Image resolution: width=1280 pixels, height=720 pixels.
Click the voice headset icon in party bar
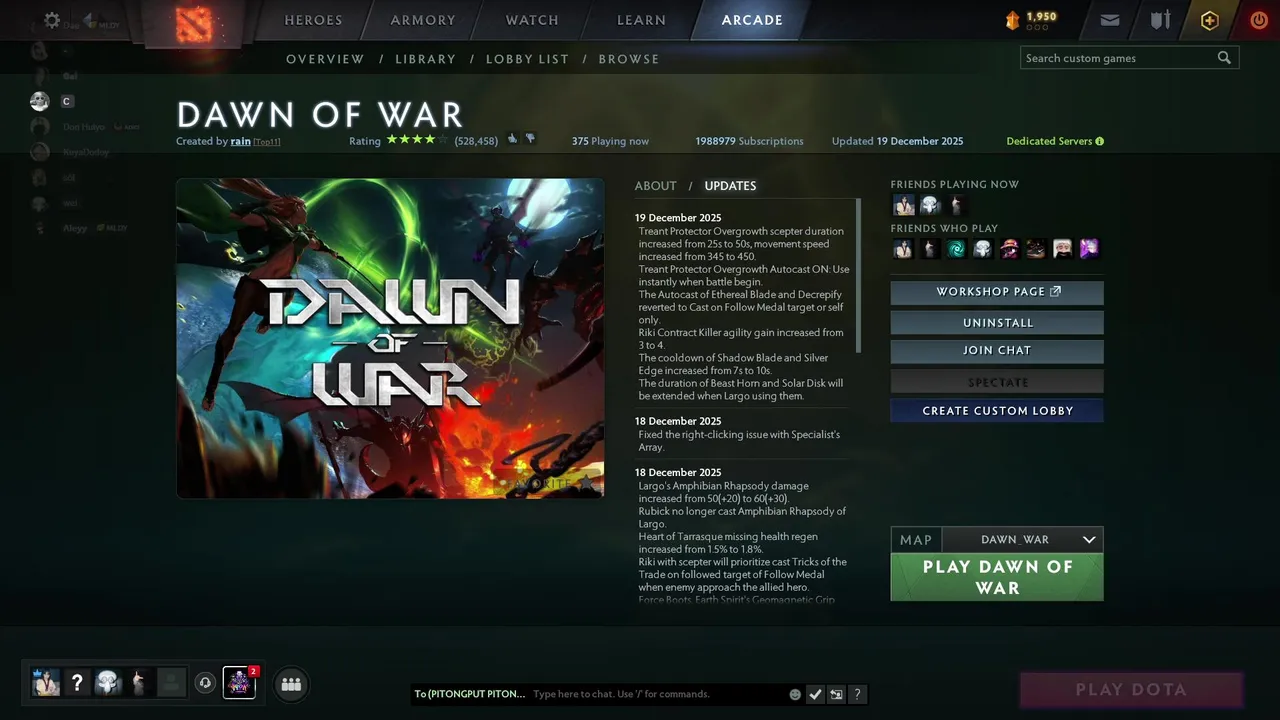(205, 683)
